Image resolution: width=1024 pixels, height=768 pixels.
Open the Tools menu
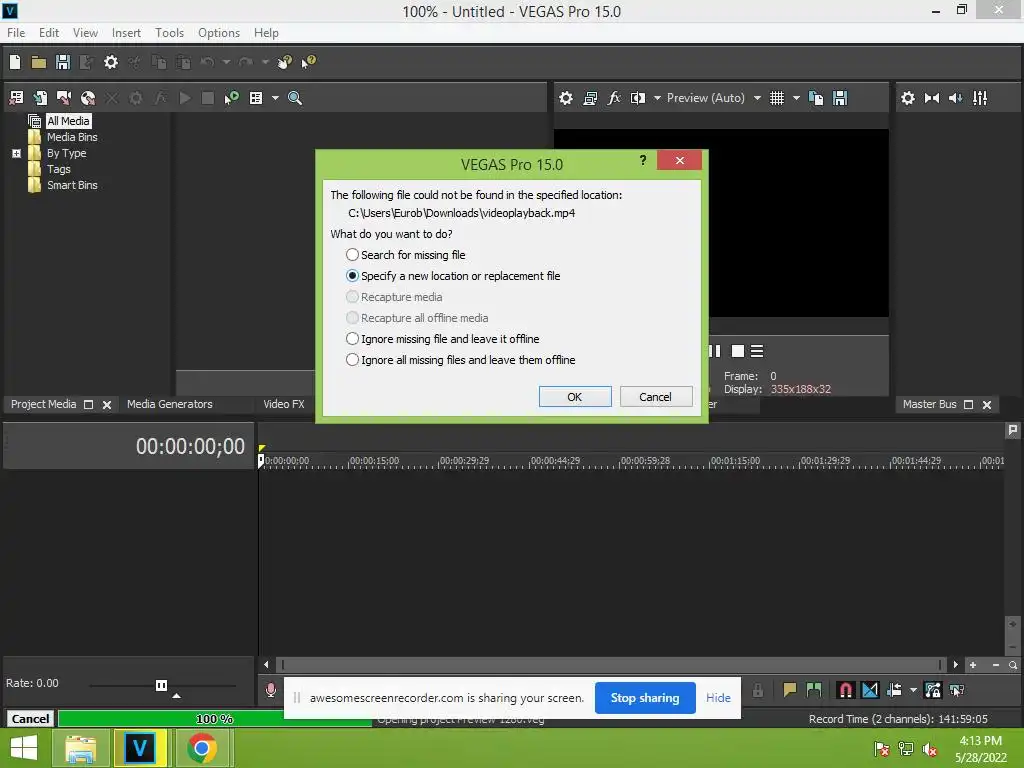(x=169, y=33)
